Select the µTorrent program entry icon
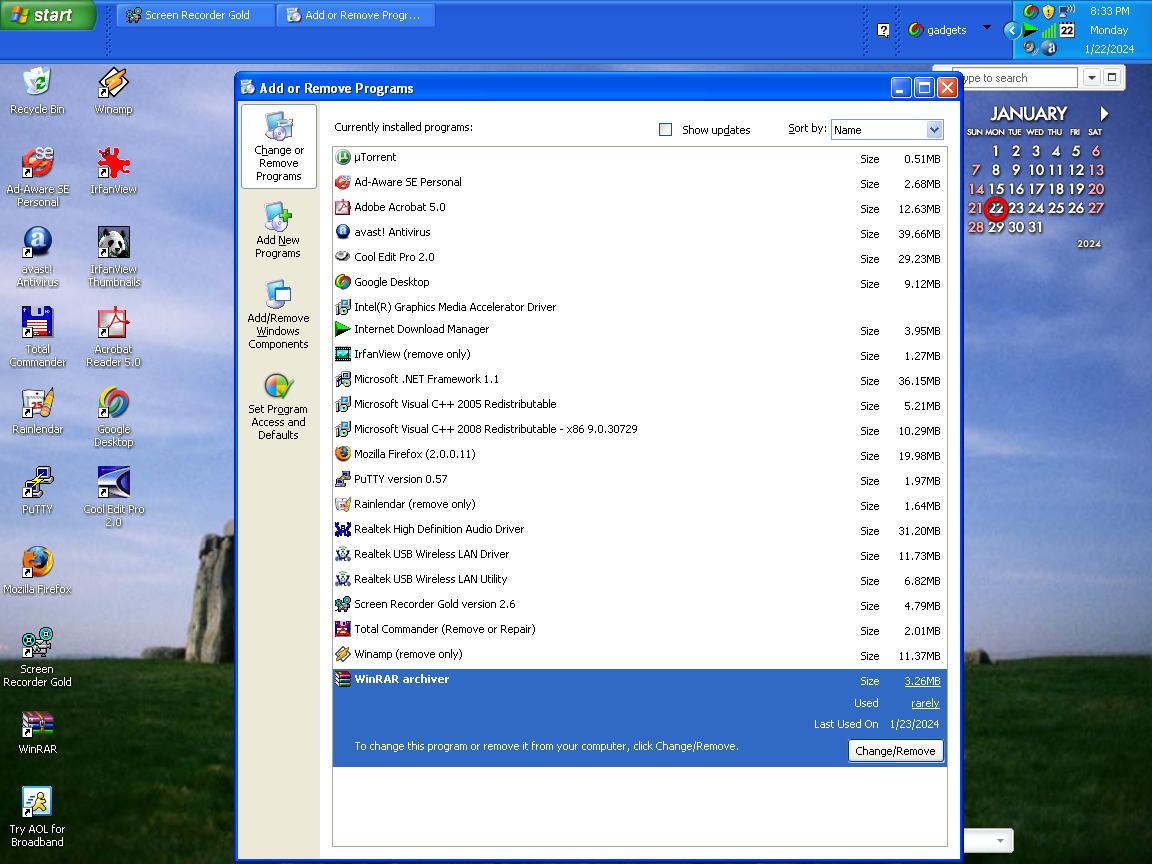The image size is (1152, 864). [x=342, y=157]
